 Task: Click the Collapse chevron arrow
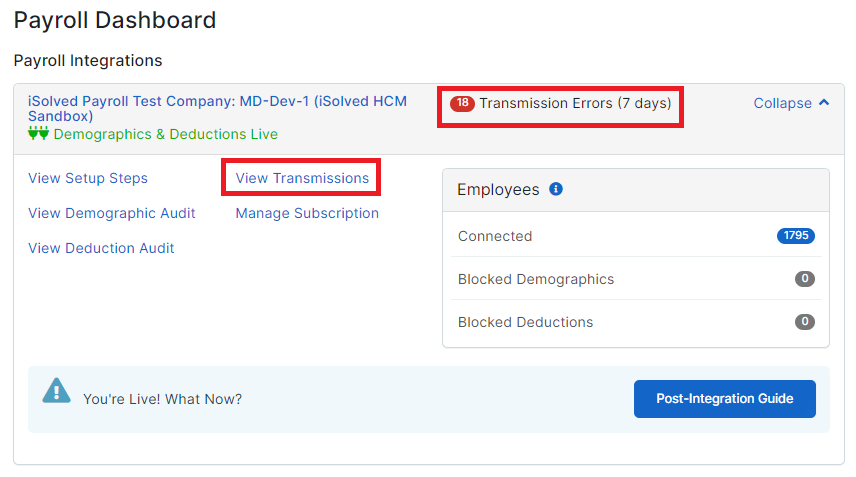824,103
